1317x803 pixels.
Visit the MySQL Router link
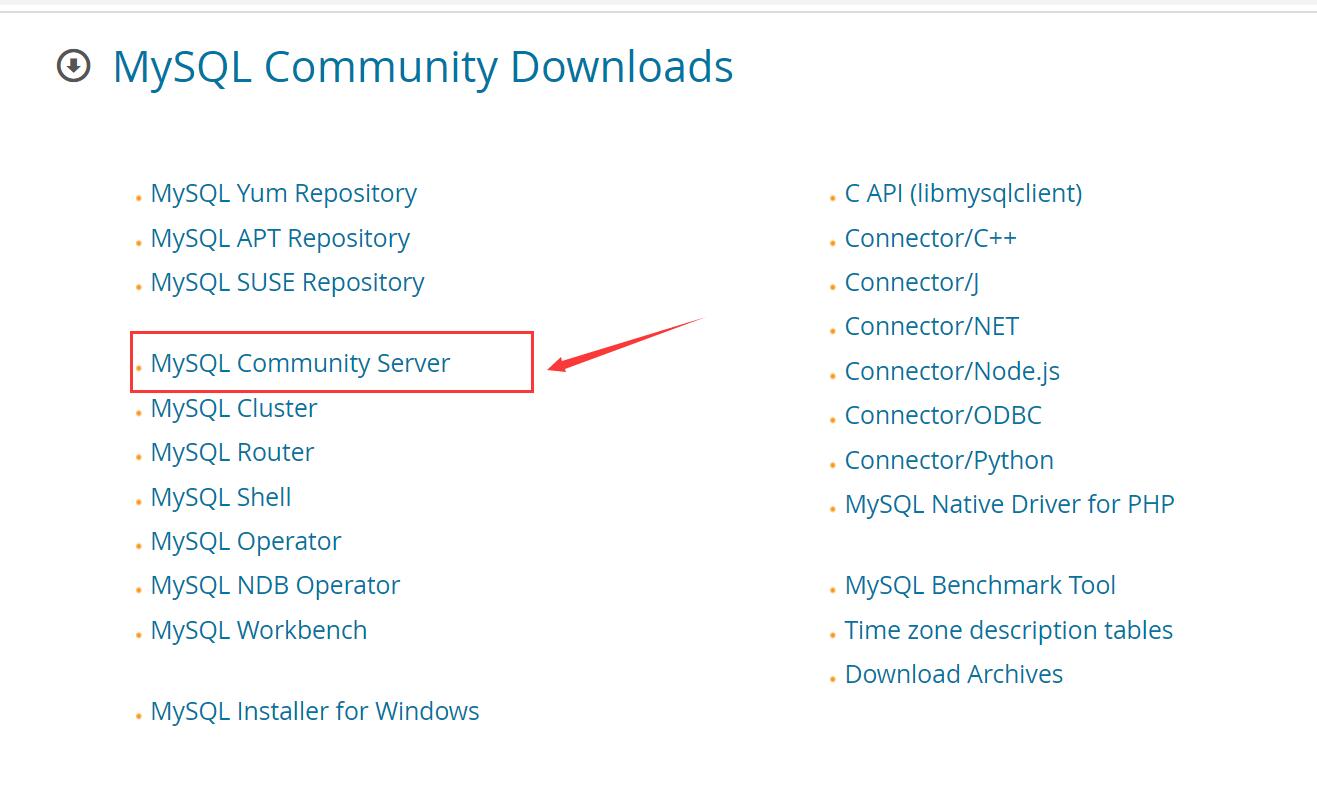tap(232, 452)
